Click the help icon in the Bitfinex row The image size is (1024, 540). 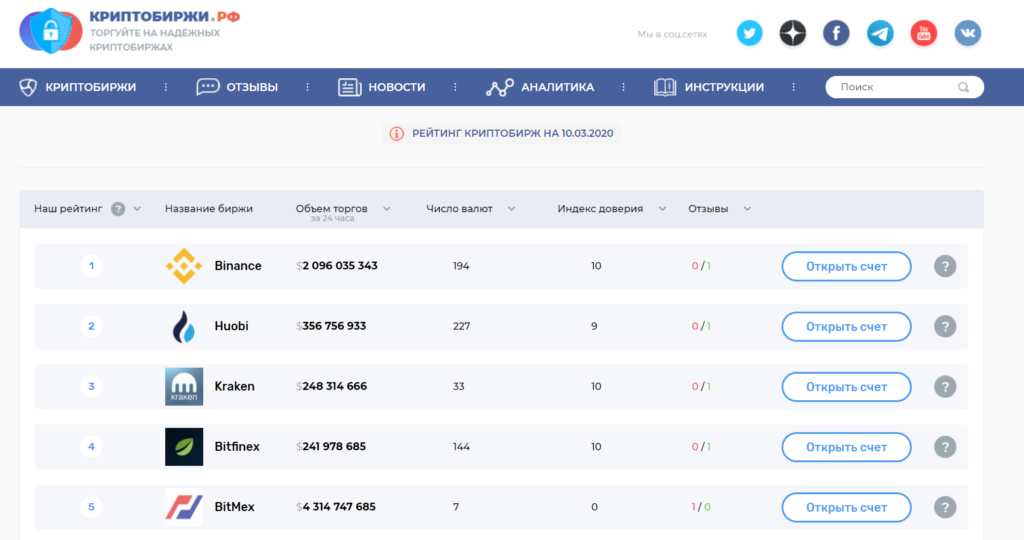945,447
